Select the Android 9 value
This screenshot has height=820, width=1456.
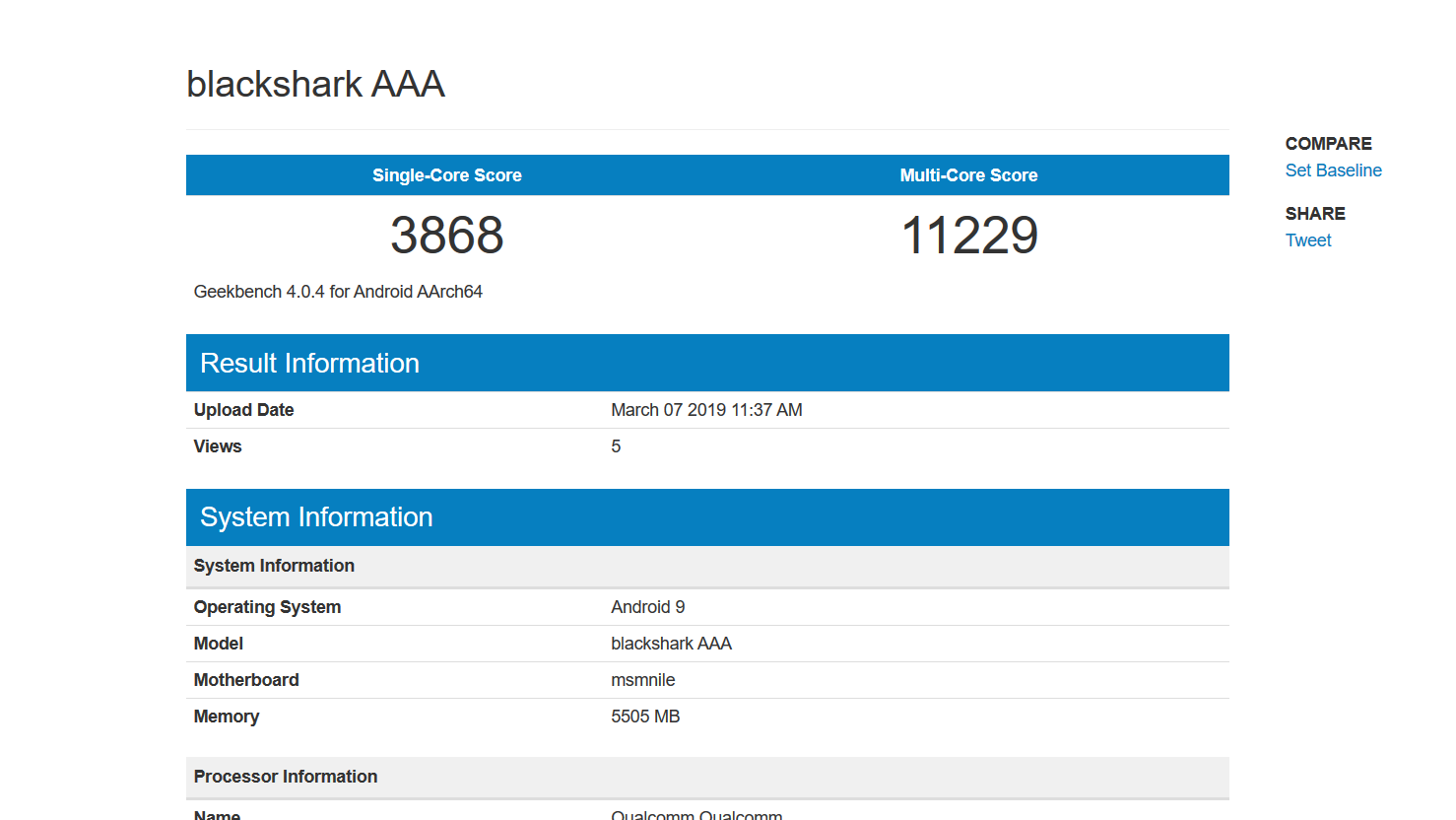tap(647, 607)
